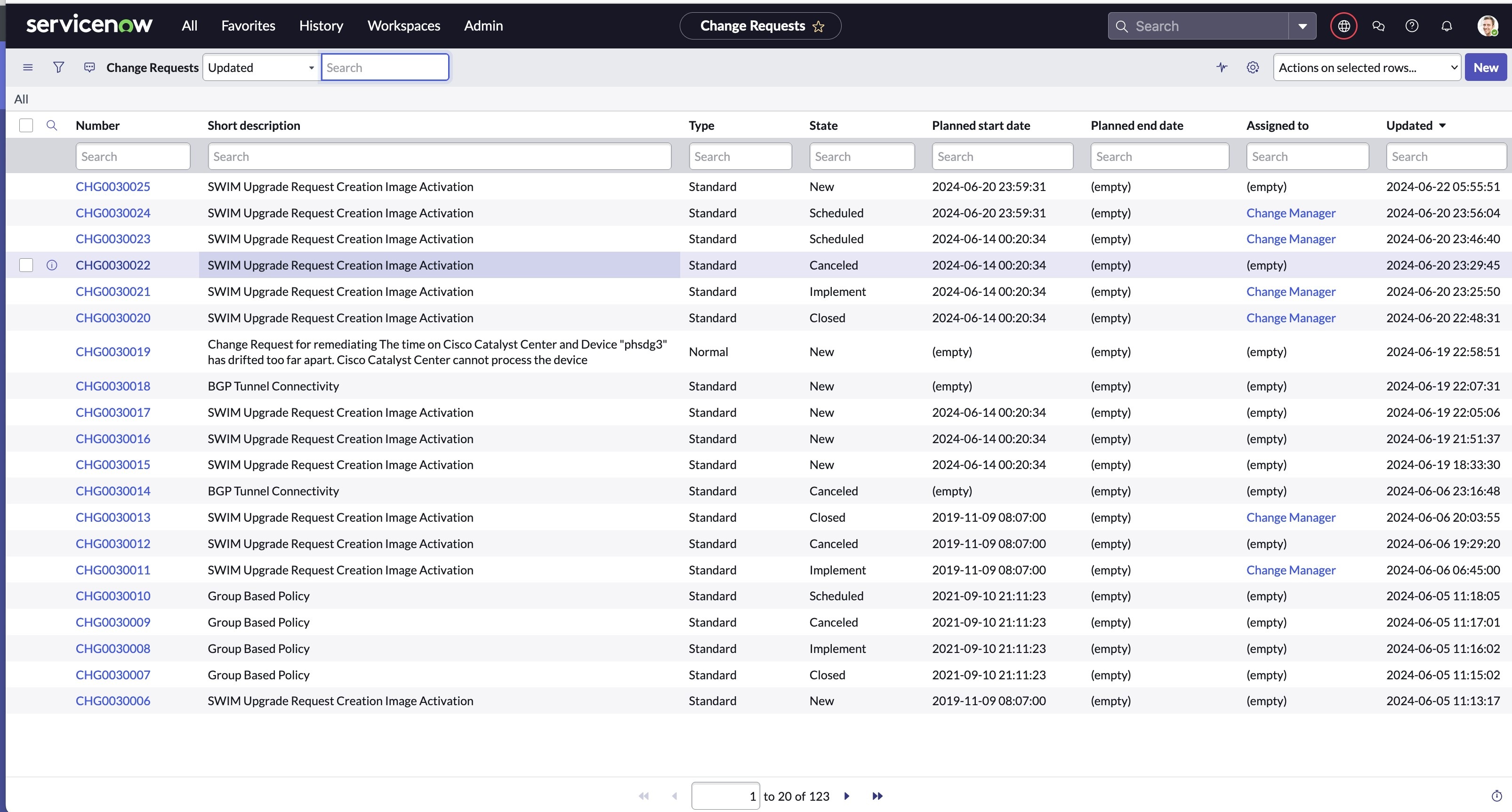Screen dimensions: 1512x812
Task: Click the activity stream pulse icon
Action: click(x=1222, y=67)
